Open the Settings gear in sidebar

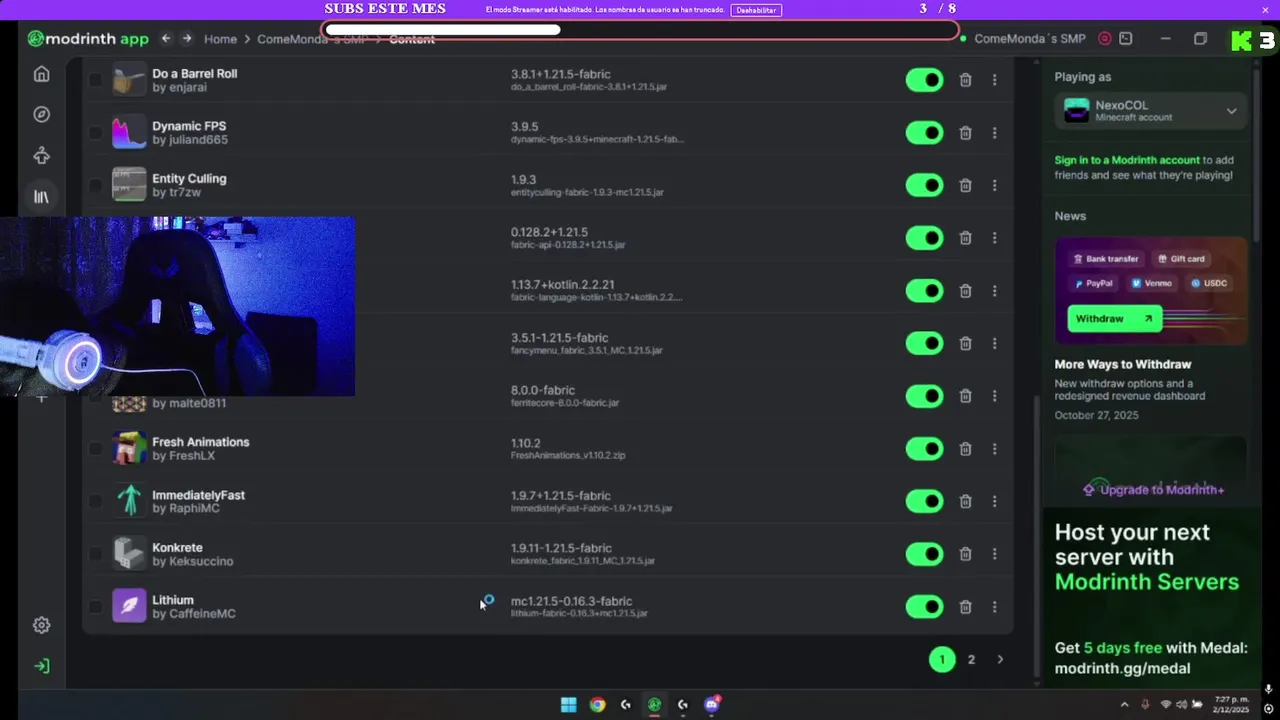[41, 625]
